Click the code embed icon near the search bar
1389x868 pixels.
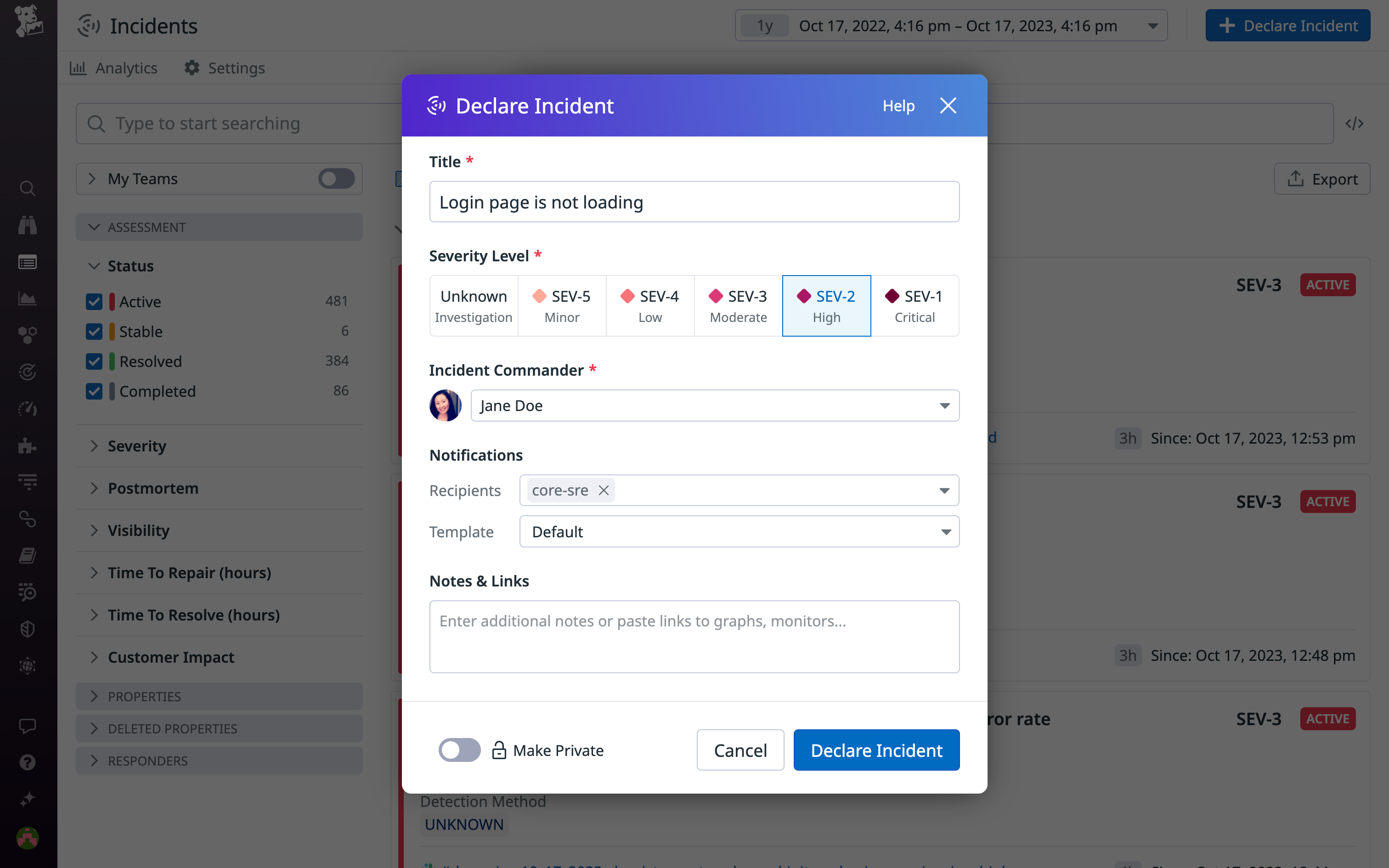coord(1355,123)
